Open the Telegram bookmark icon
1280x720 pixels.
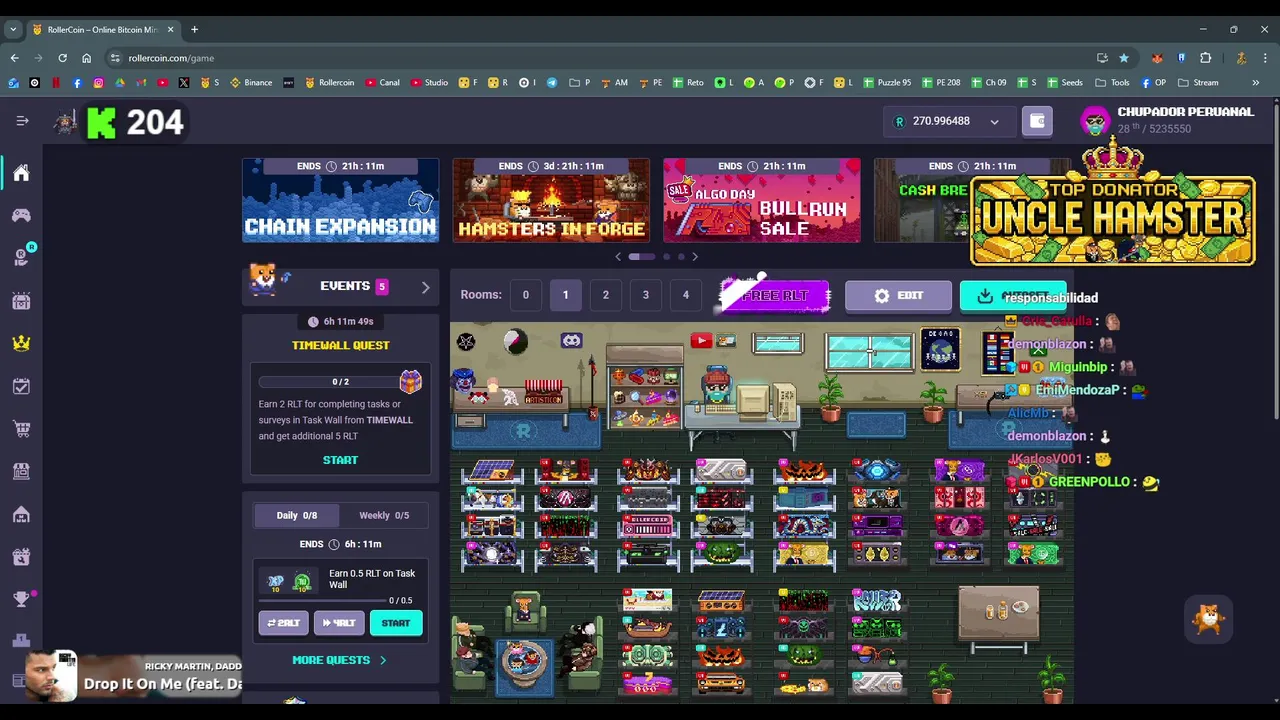[x=552, y=82]
